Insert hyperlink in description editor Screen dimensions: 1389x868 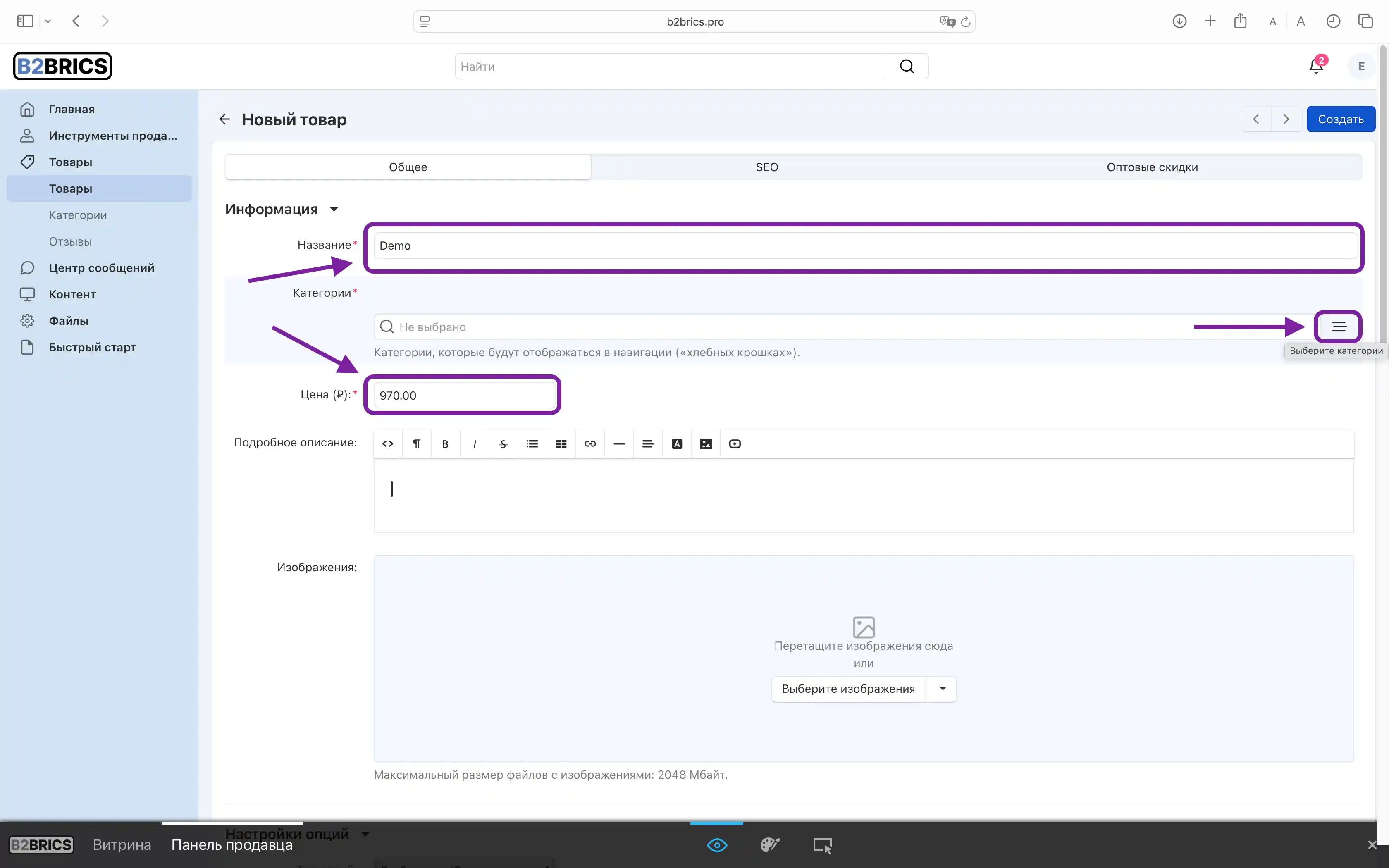(590, 444)
